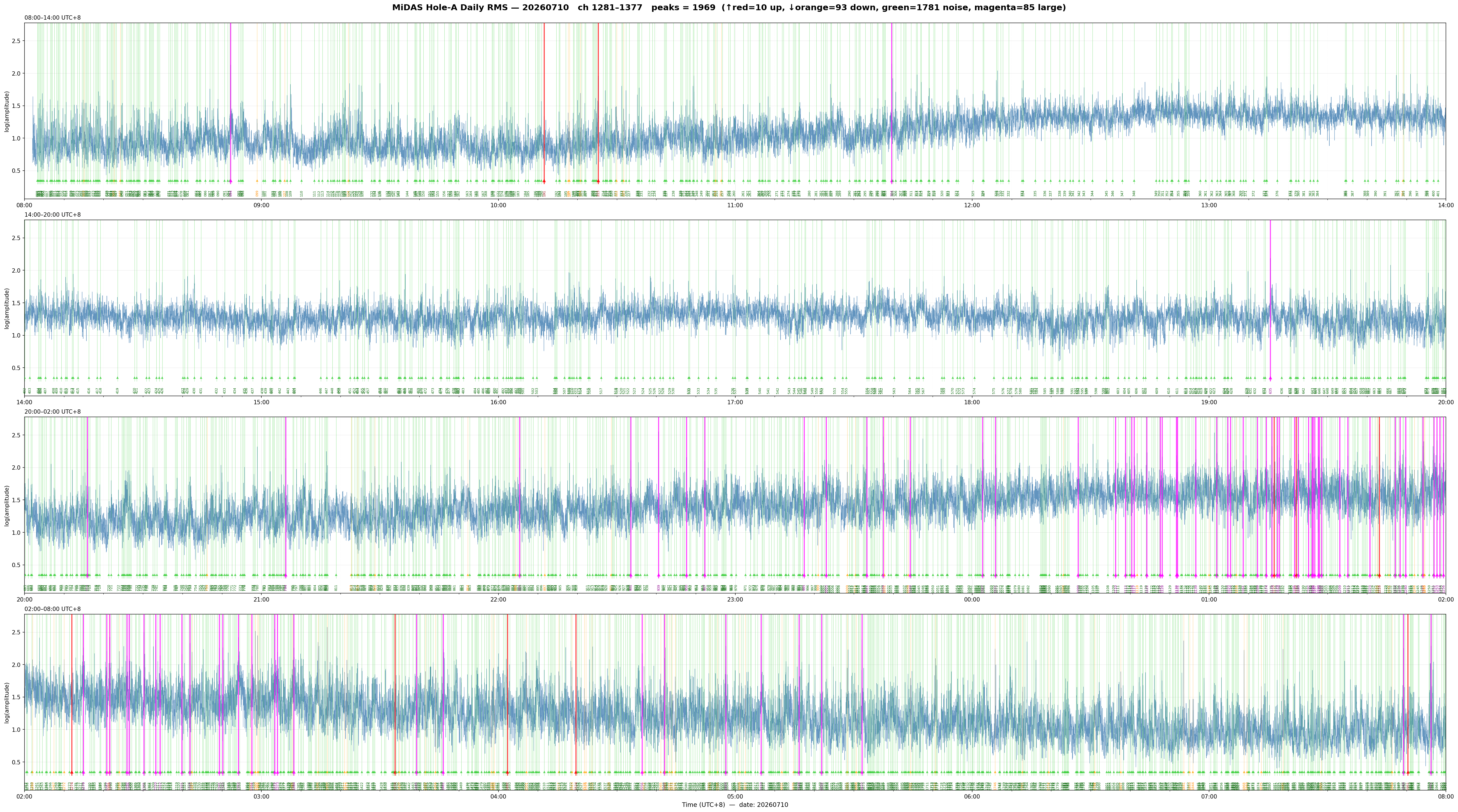1458x812 pixels.
Task: Click the "10:00" time tick label
Action: 498,205
